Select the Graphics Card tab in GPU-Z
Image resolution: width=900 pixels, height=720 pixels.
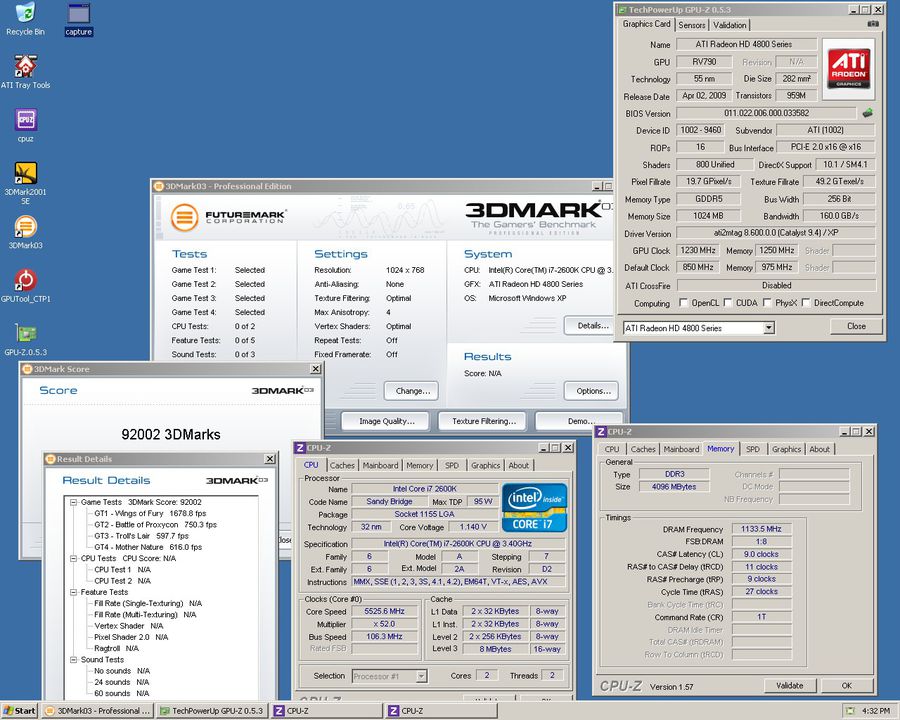point(646,24)
